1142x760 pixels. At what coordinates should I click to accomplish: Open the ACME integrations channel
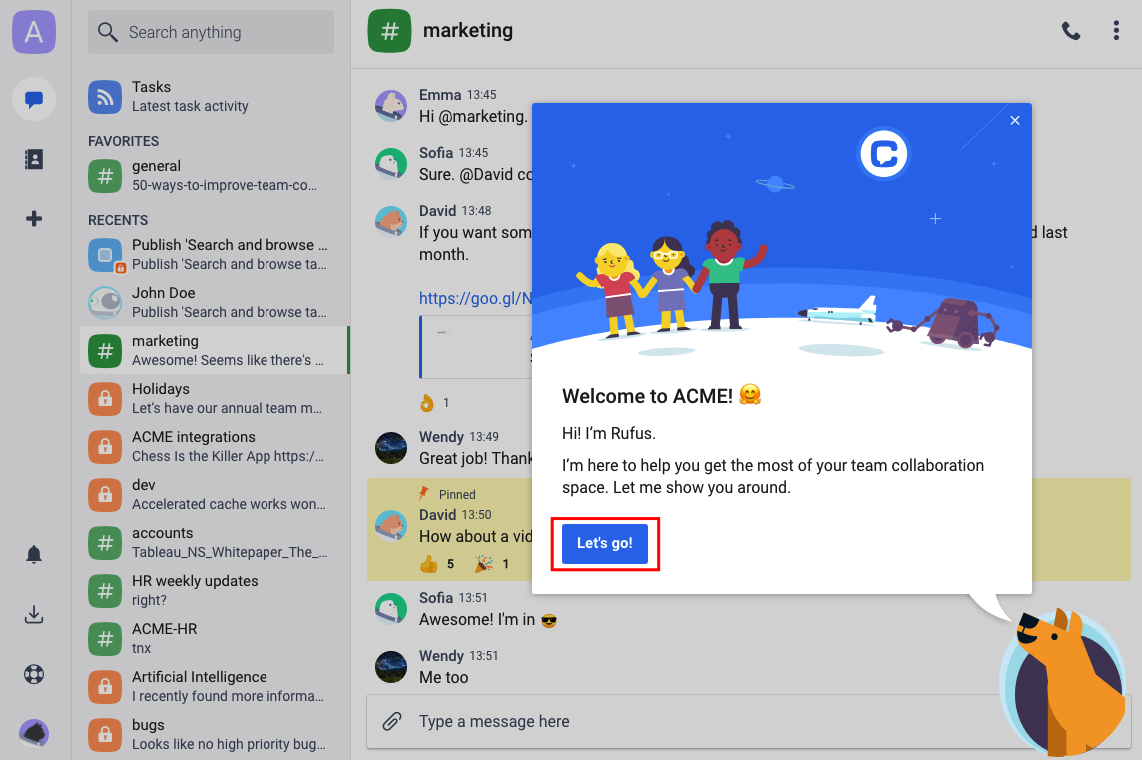(215, 446)
